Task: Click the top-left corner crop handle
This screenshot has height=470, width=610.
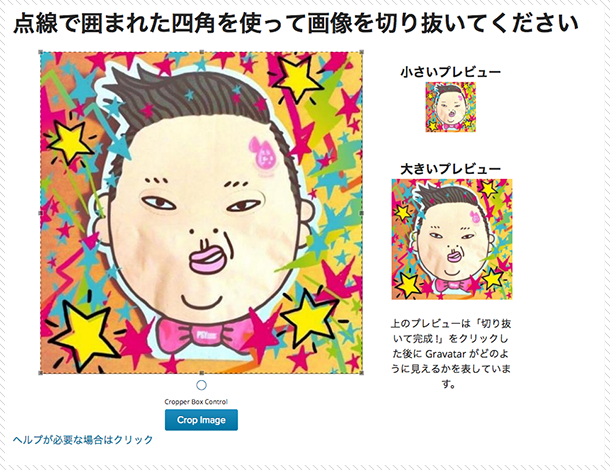Action: (40, 52)
